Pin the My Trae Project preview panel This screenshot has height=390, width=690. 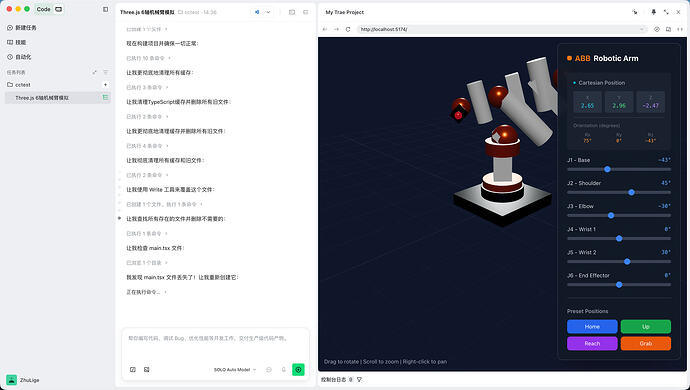point(653,12)
